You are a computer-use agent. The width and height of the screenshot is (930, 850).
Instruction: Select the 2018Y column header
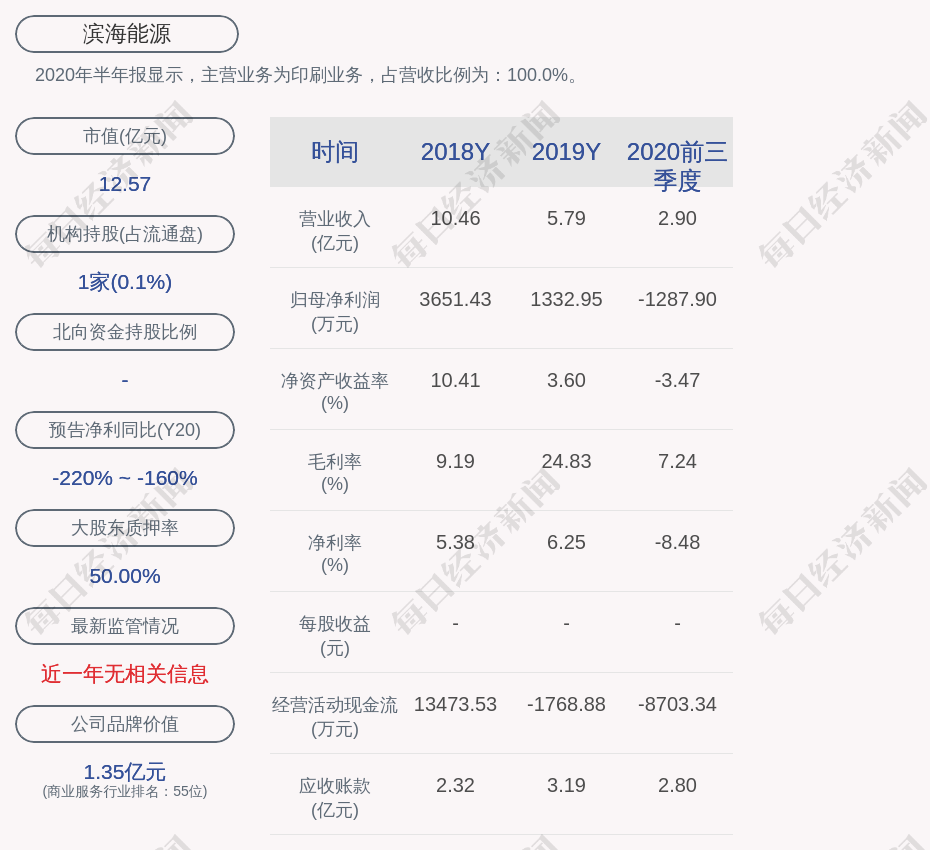[x=455, y=152]
